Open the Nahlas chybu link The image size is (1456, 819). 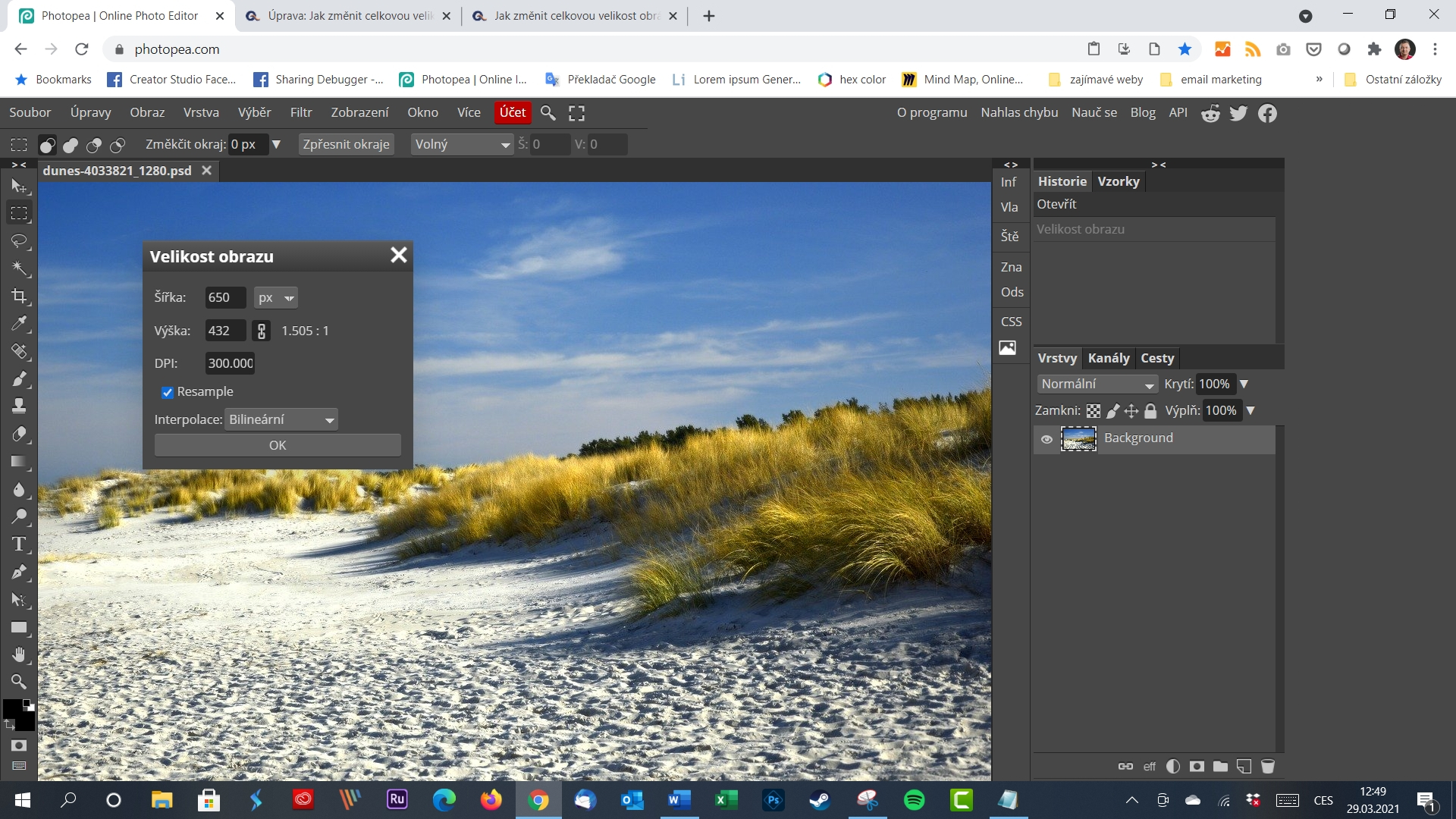click(1019, 112)
